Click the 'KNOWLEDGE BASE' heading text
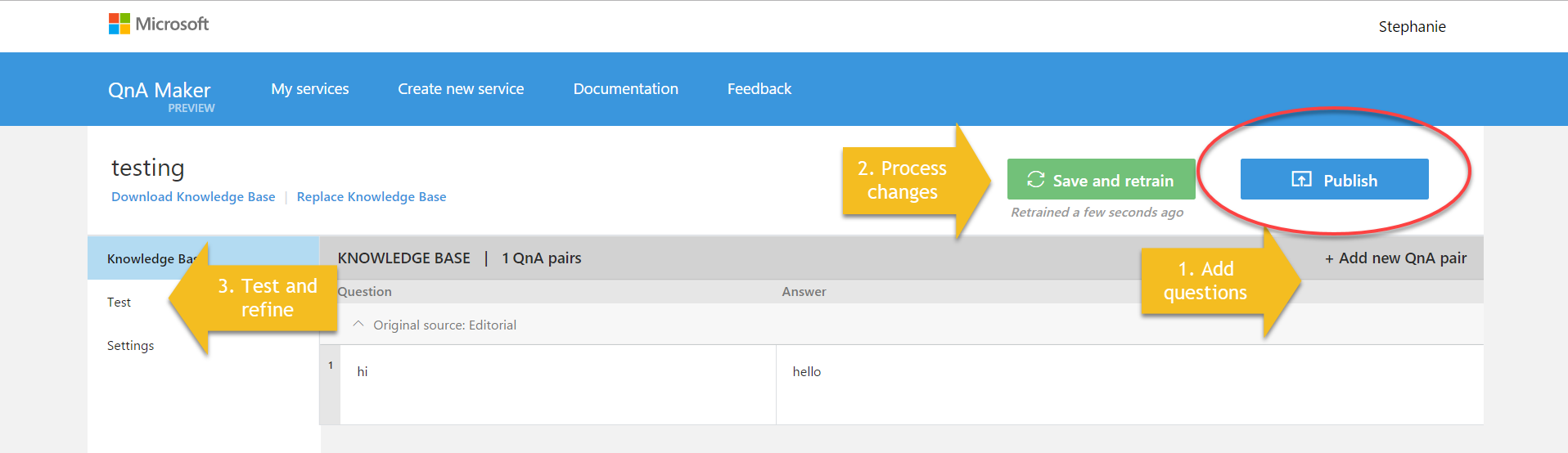1568x453 pixels. [403, 258]
